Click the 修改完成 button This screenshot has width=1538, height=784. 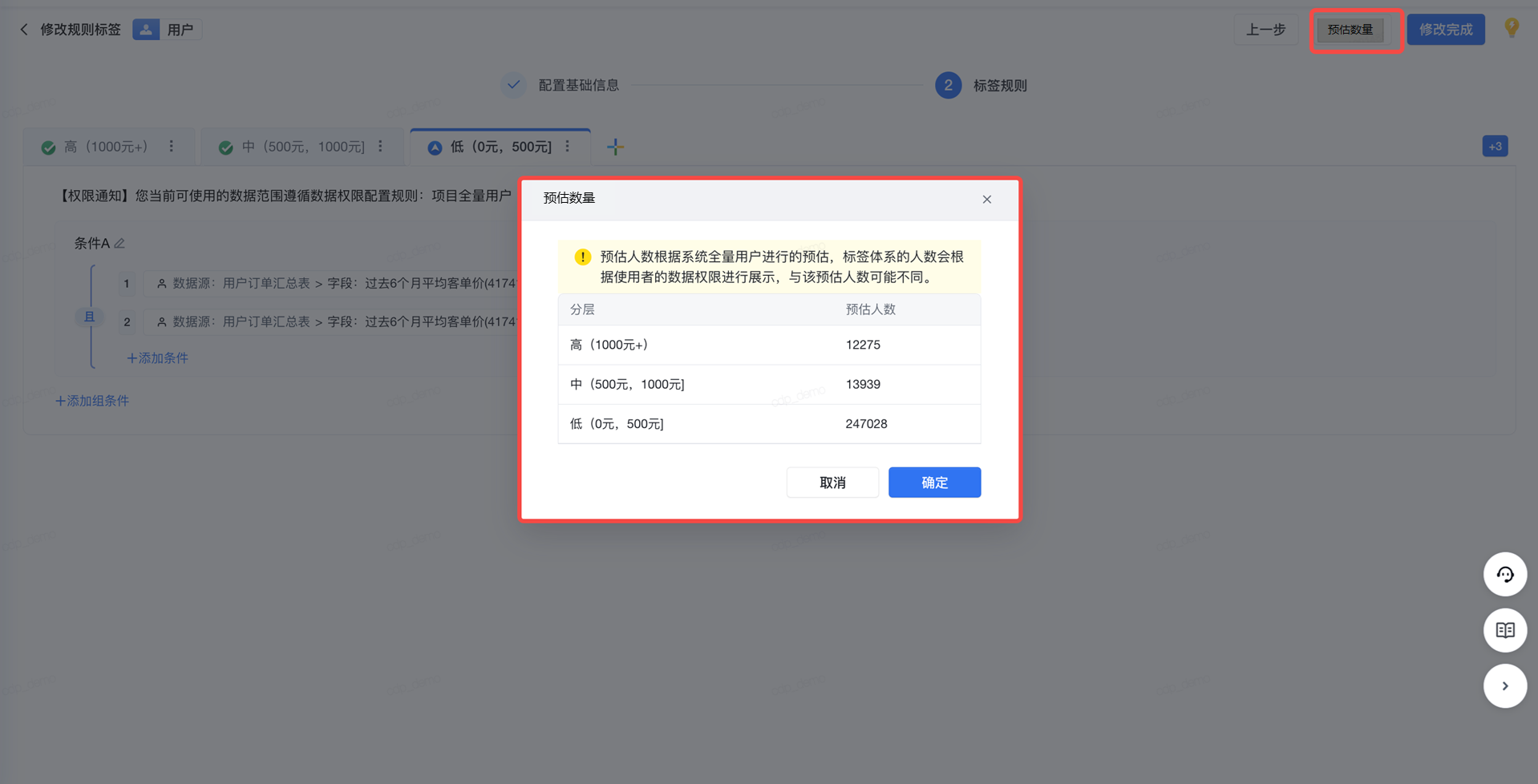[1446, 30]
